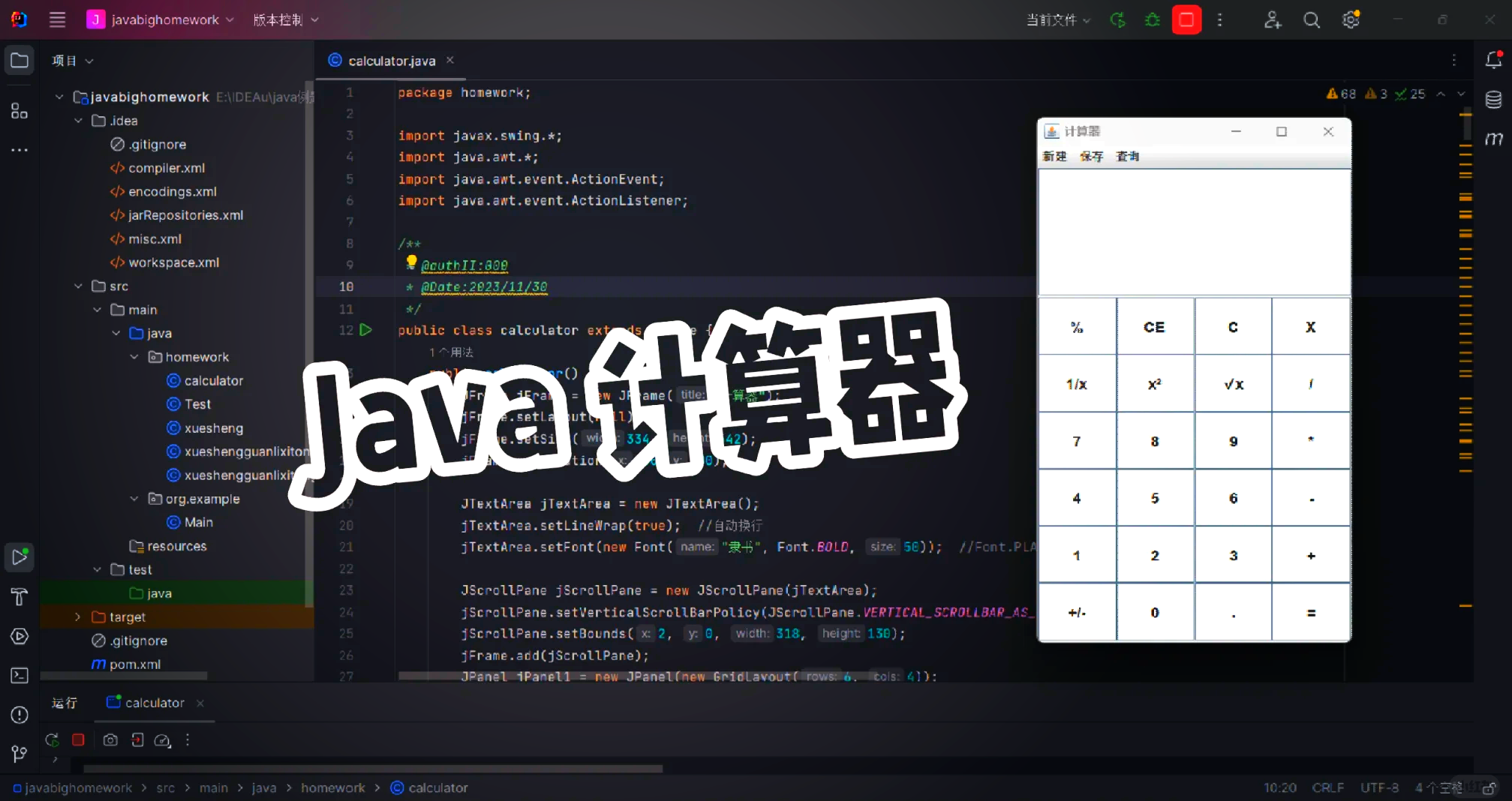Open the 当前文件 run configuration dropdown
Screen dimensions: 1512x801
coord(1058,20)
